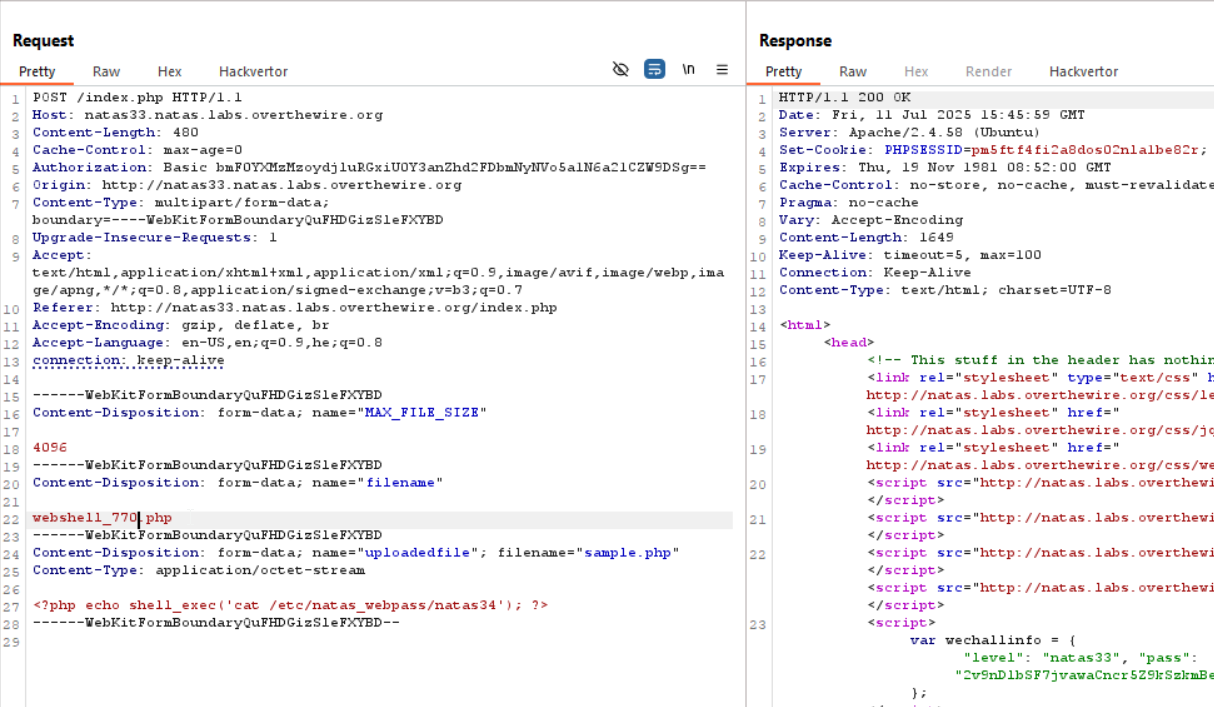Open the Request Hackvertor tab
Image resolution: width=1214 pixels, height=707 pixels.
(x=253, y=71)
